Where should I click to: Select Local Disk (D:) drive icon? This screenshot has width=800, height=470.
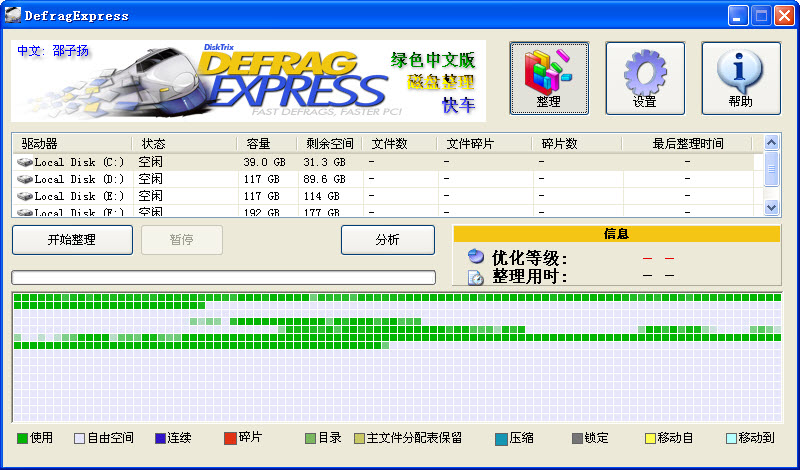pos(25,179)
